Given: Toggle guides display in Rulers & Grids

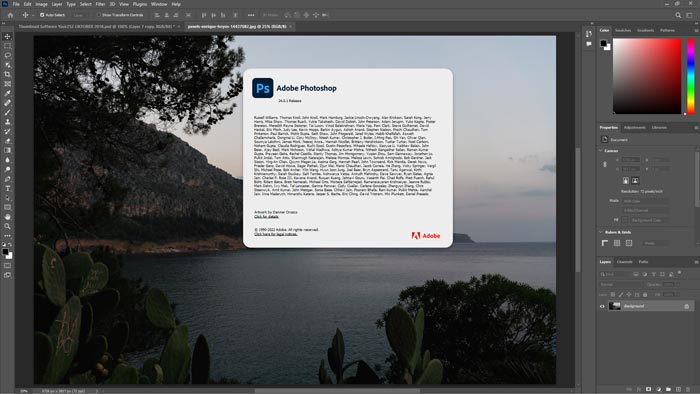Looking at the screenshot, I should point(629,243).
